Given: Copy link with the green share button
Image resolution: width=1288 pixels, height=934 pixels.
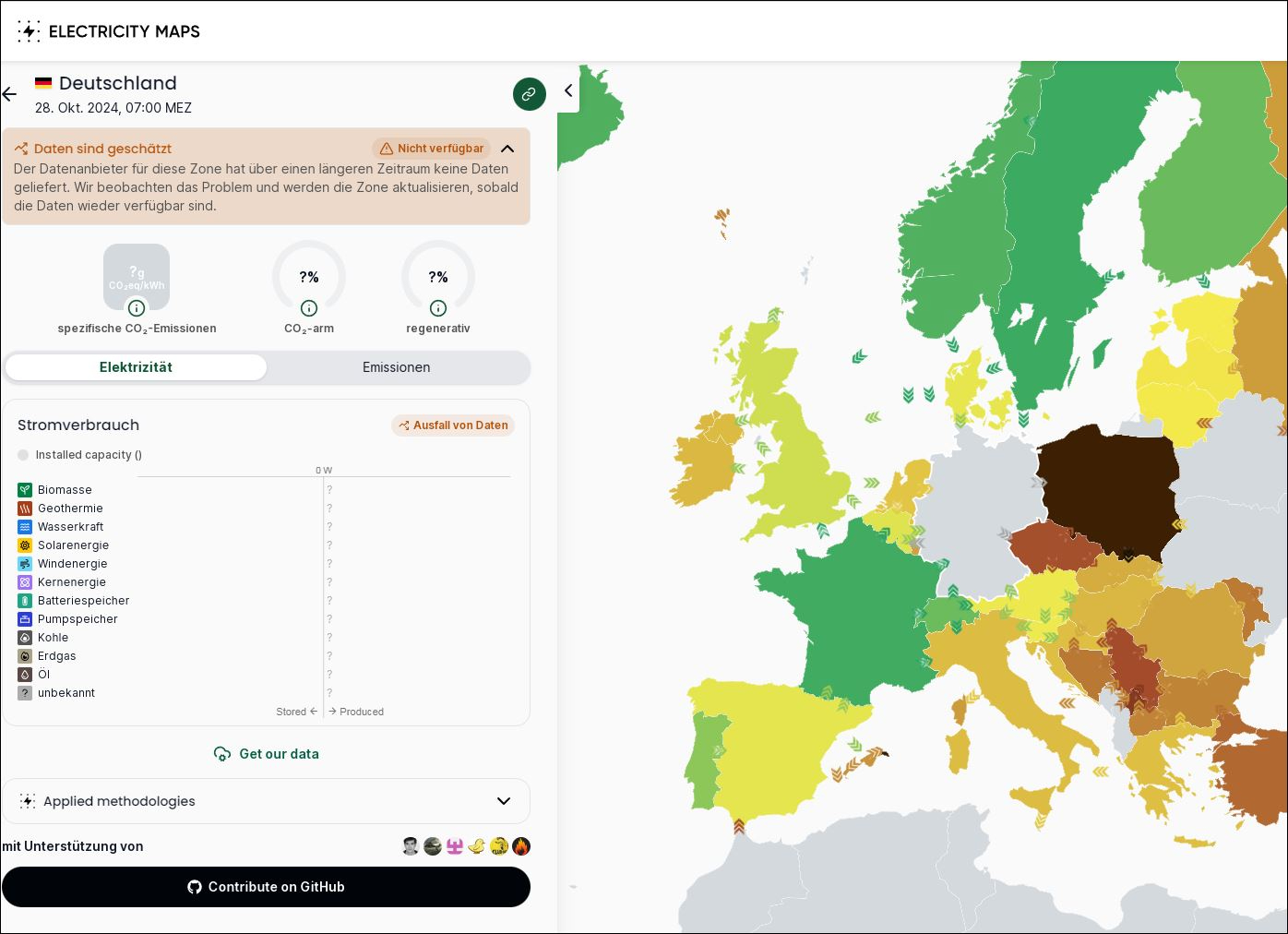Looking at the screenshot, I should point(530,94).
